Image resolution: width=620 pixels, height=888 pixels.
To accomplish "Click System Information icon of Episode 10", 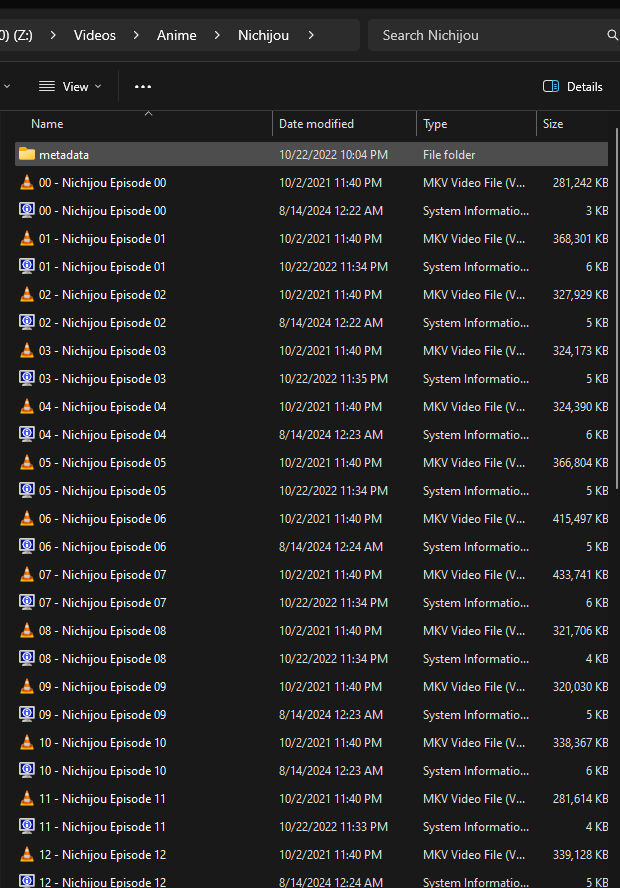I will pos(27,771).
